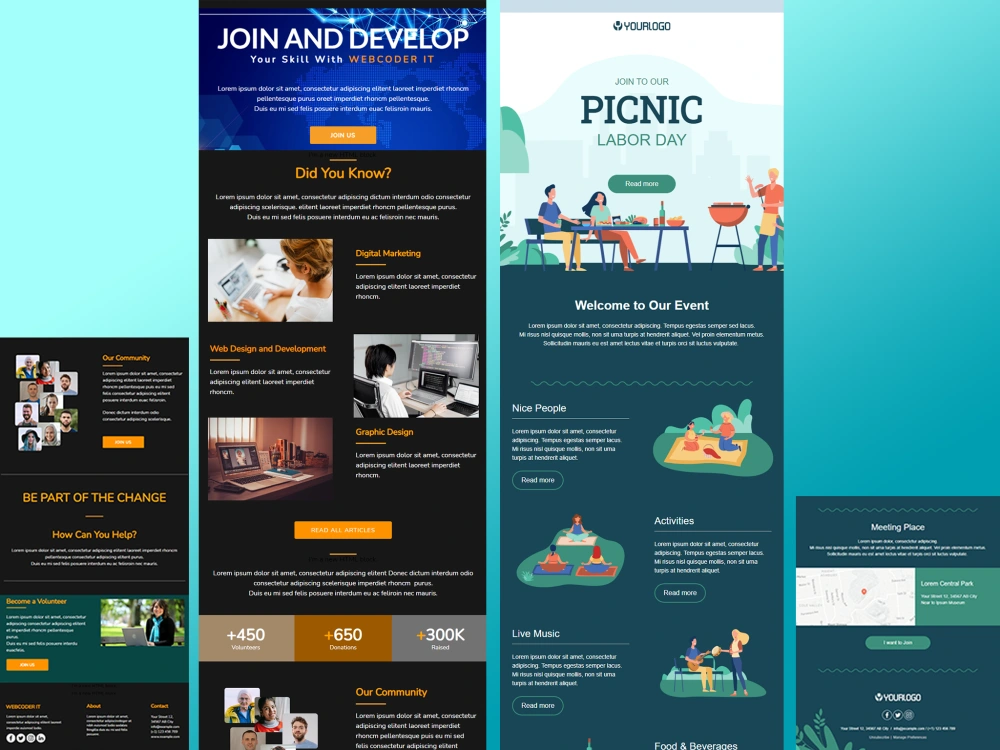Click the How Can You Help? heading
The height and width of the screenshot is (750, 1000).
(94, 534)
